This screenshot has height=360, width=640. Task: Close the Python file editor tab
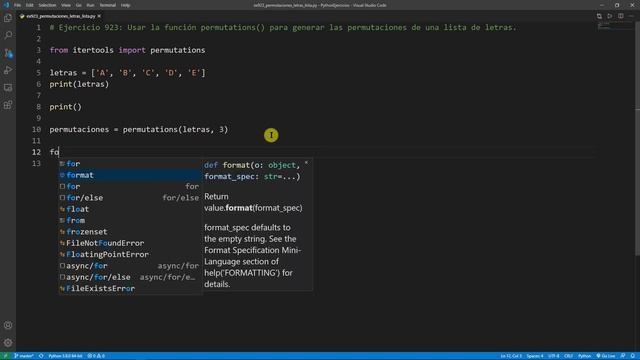click(99, 16)
